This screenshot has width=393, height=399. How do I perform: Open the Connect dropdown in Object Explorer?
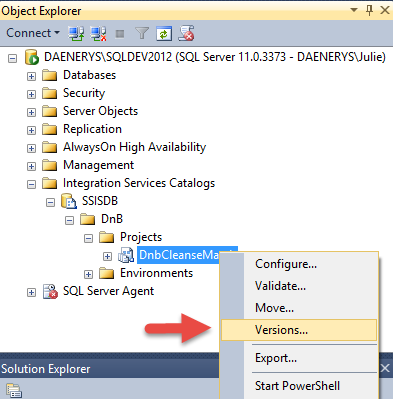[33, 33]
